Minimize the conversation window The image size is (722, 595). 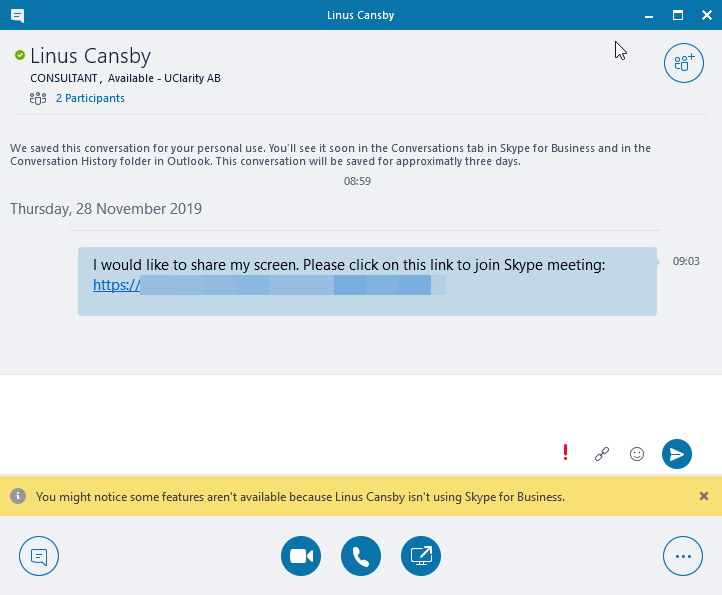tap(649, 16)
